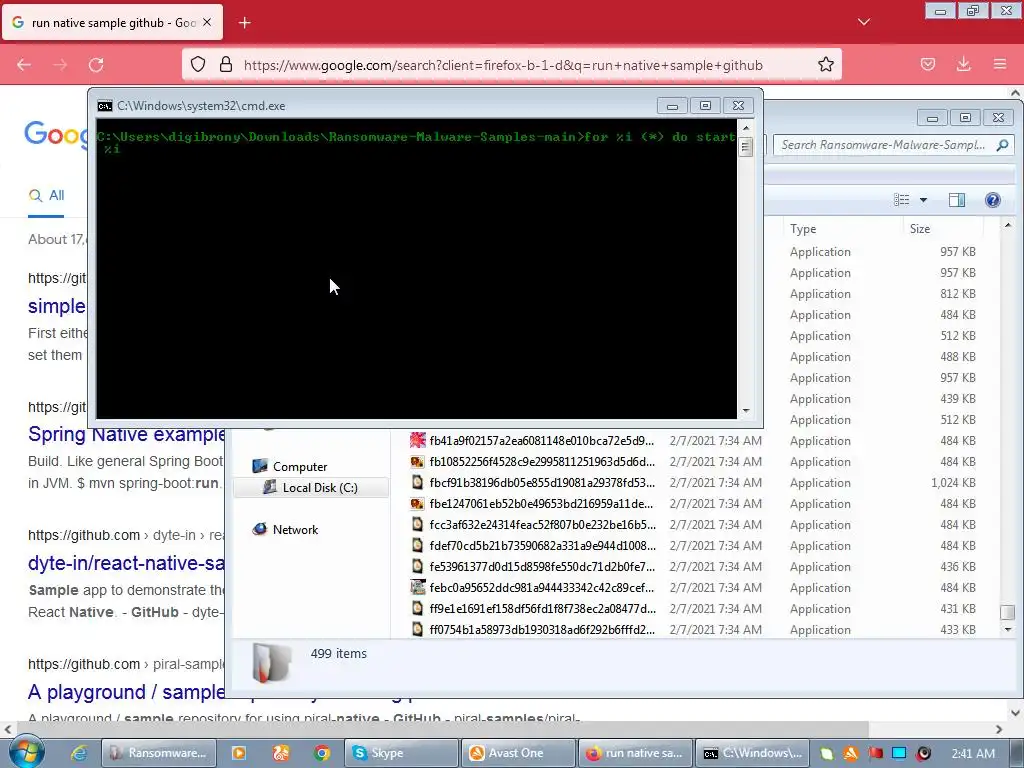Select file ff9e1e1691ef158df56fd1f8f738ec2a08477d...
Viewport: 1024px width, 768px height.
(x=541, y=609)
